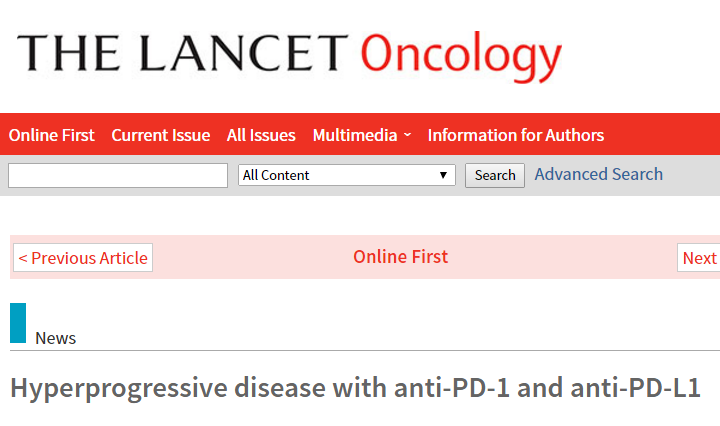The height and width of the screenshot is (426, 720).
Task: Click the Next article button
Action: pyautogui.click(x=699, y=258)
